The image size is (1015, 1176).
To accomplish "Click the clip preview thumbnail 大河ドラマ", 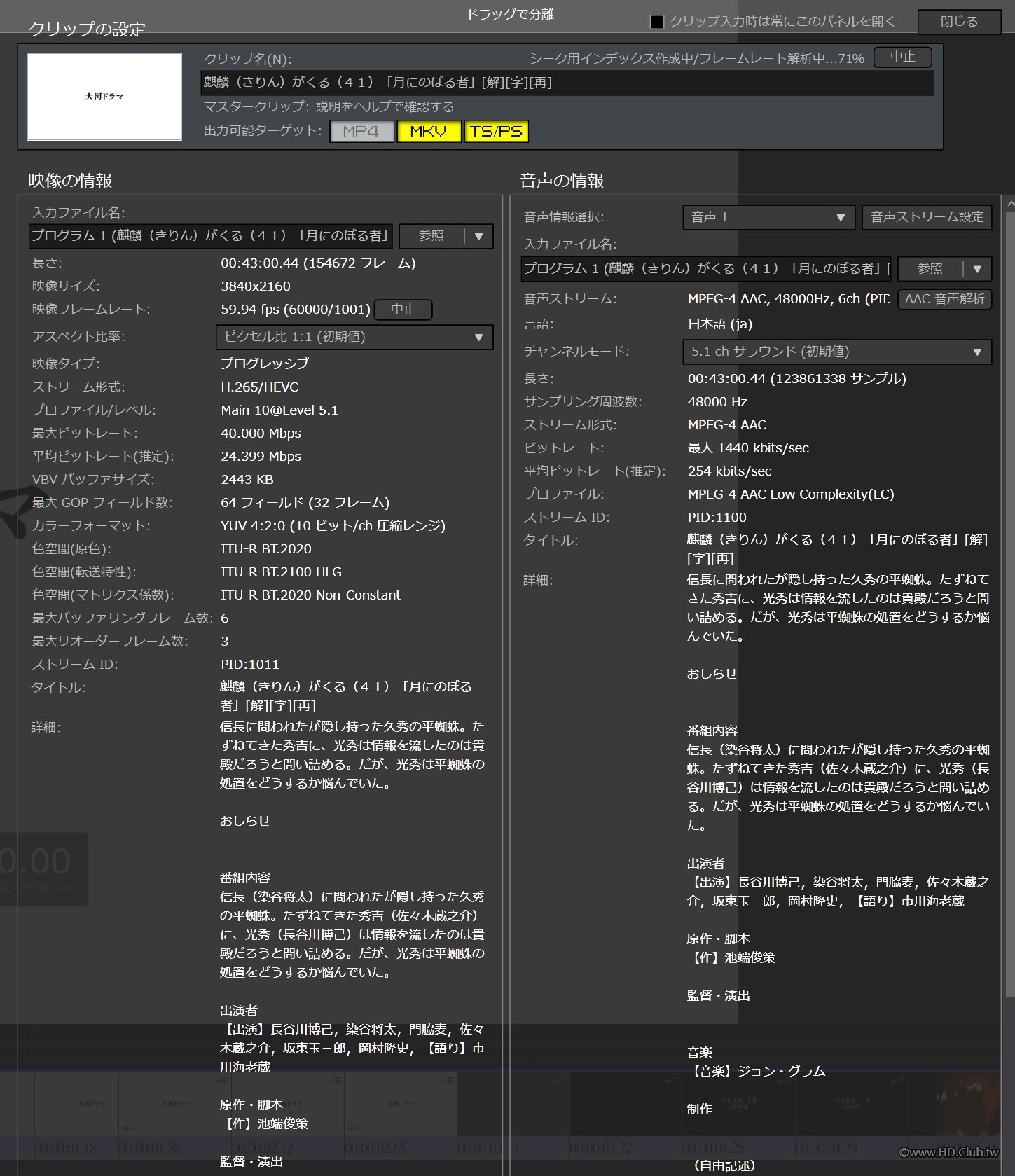I will coord(104,97).
